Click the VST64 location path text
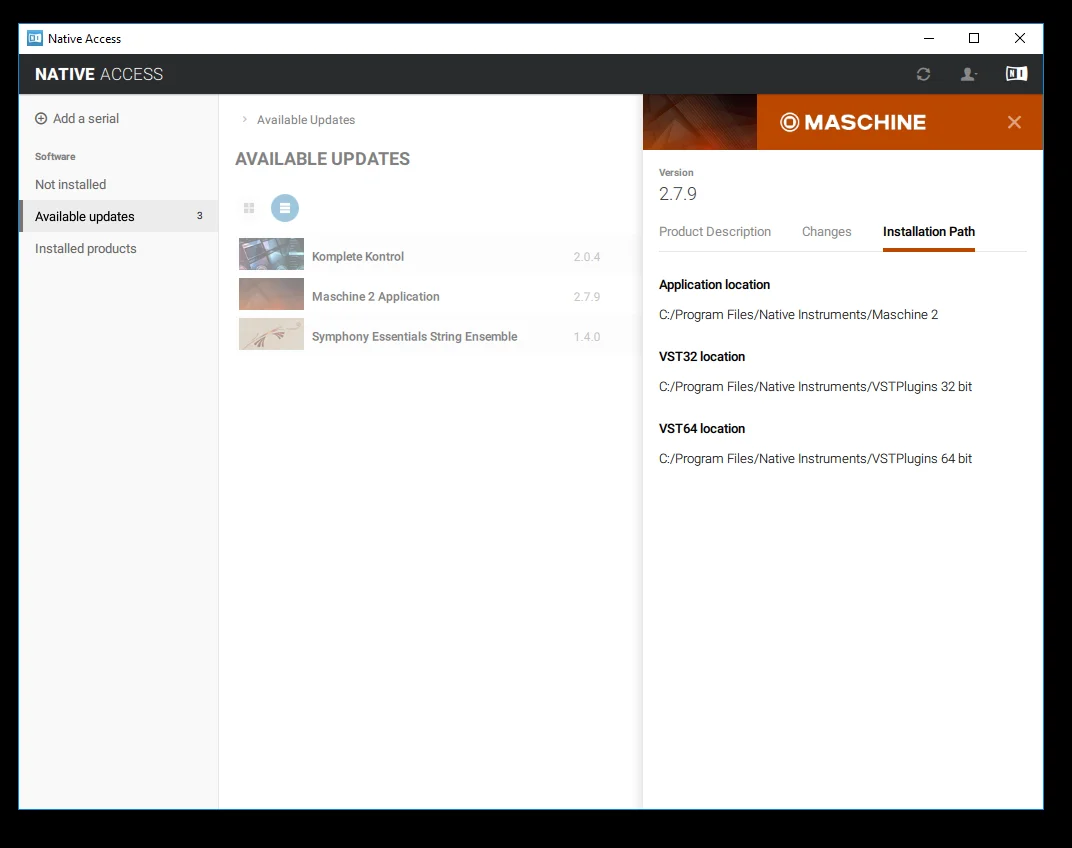The image size is (1072, 848). [815, 458]
